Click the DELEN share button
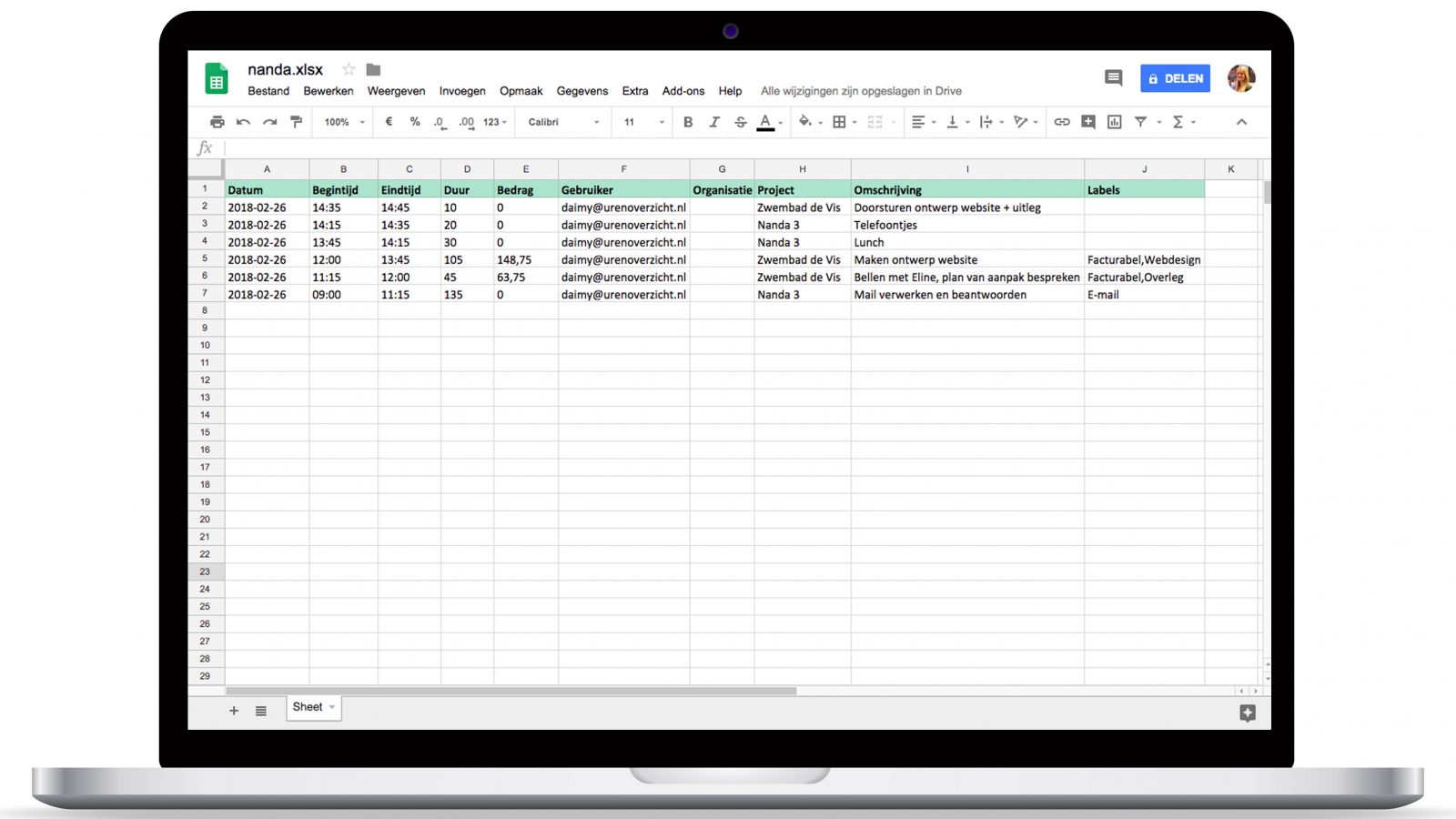Screen dimensions: 1456x819 (1175, 78)
